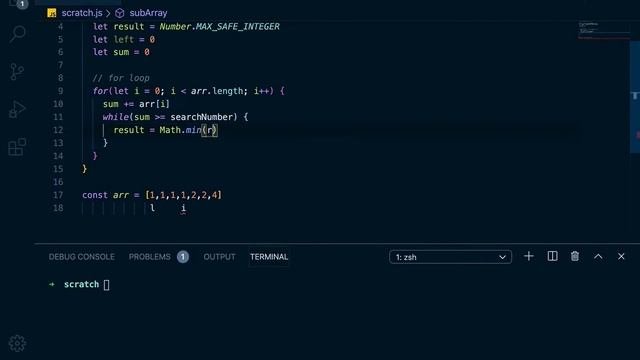Switch to the DEBUG CONSOLE tab
The image size is (640, 360).
tap(82, 257)
